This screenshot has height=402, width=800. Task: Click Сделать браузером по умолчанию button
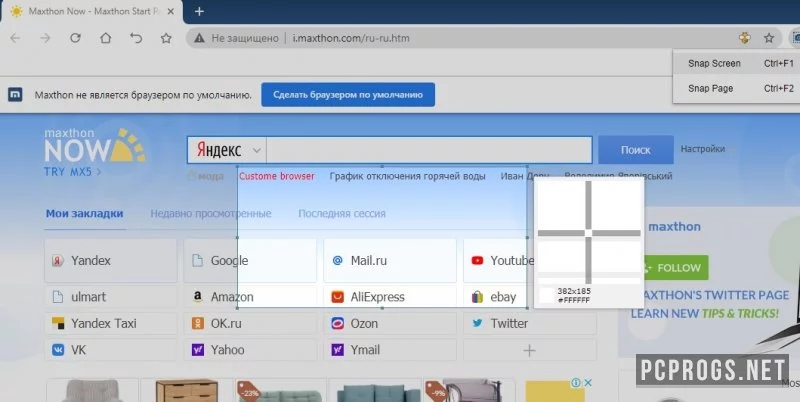pos(348,95)
